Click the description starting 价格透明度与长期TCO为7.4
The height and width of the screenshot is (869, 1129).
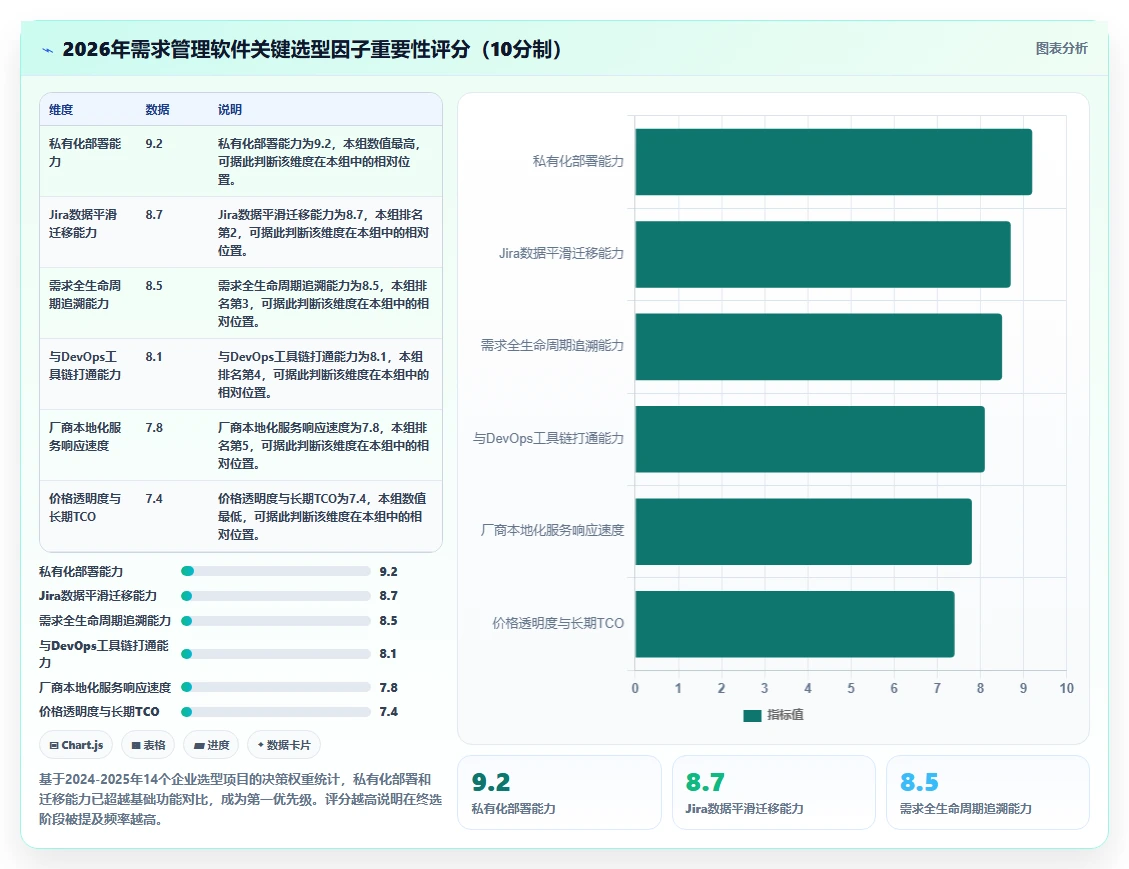pyautogui.click(x=322, y=516)
